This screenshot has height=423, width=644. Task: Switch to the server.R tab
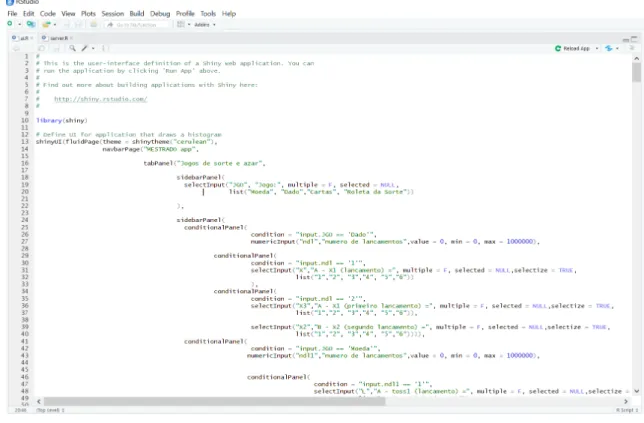[55, 38]
